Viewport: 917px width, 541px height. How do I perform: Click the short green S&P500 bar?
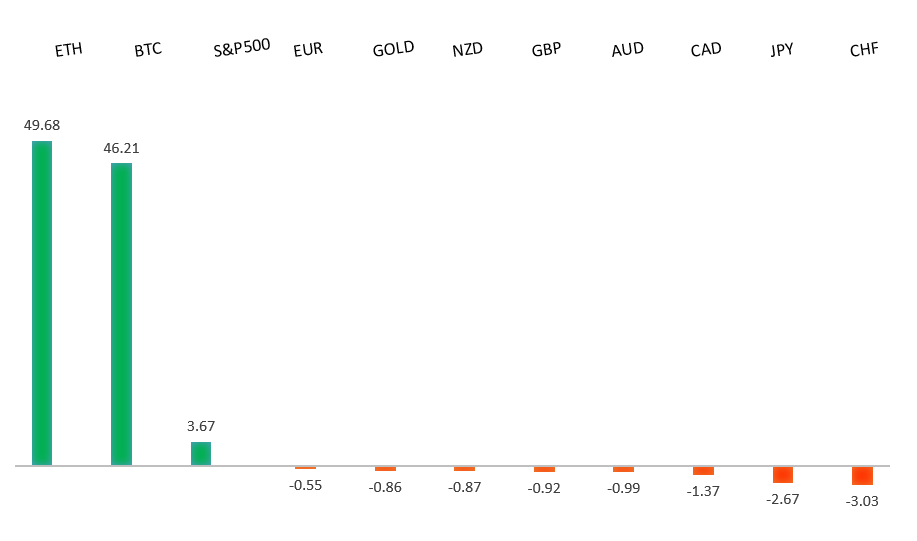pos(201,454)
